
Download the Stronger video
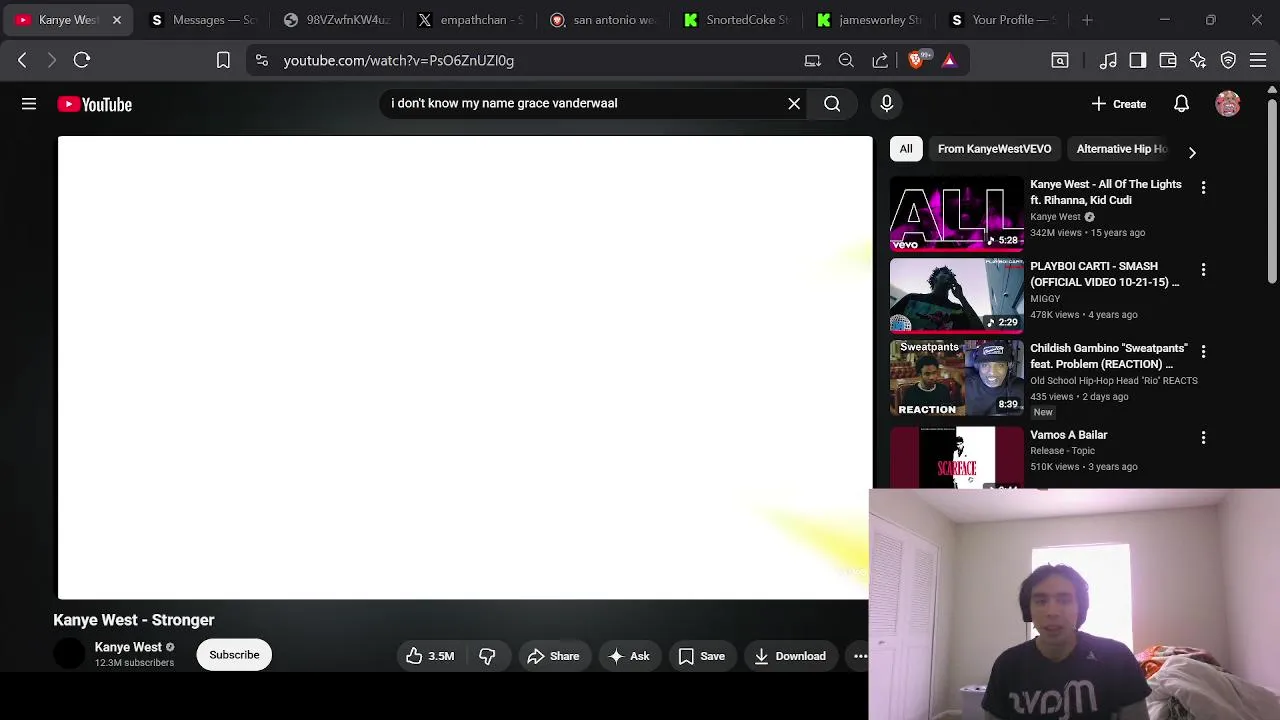pos(790,656)
